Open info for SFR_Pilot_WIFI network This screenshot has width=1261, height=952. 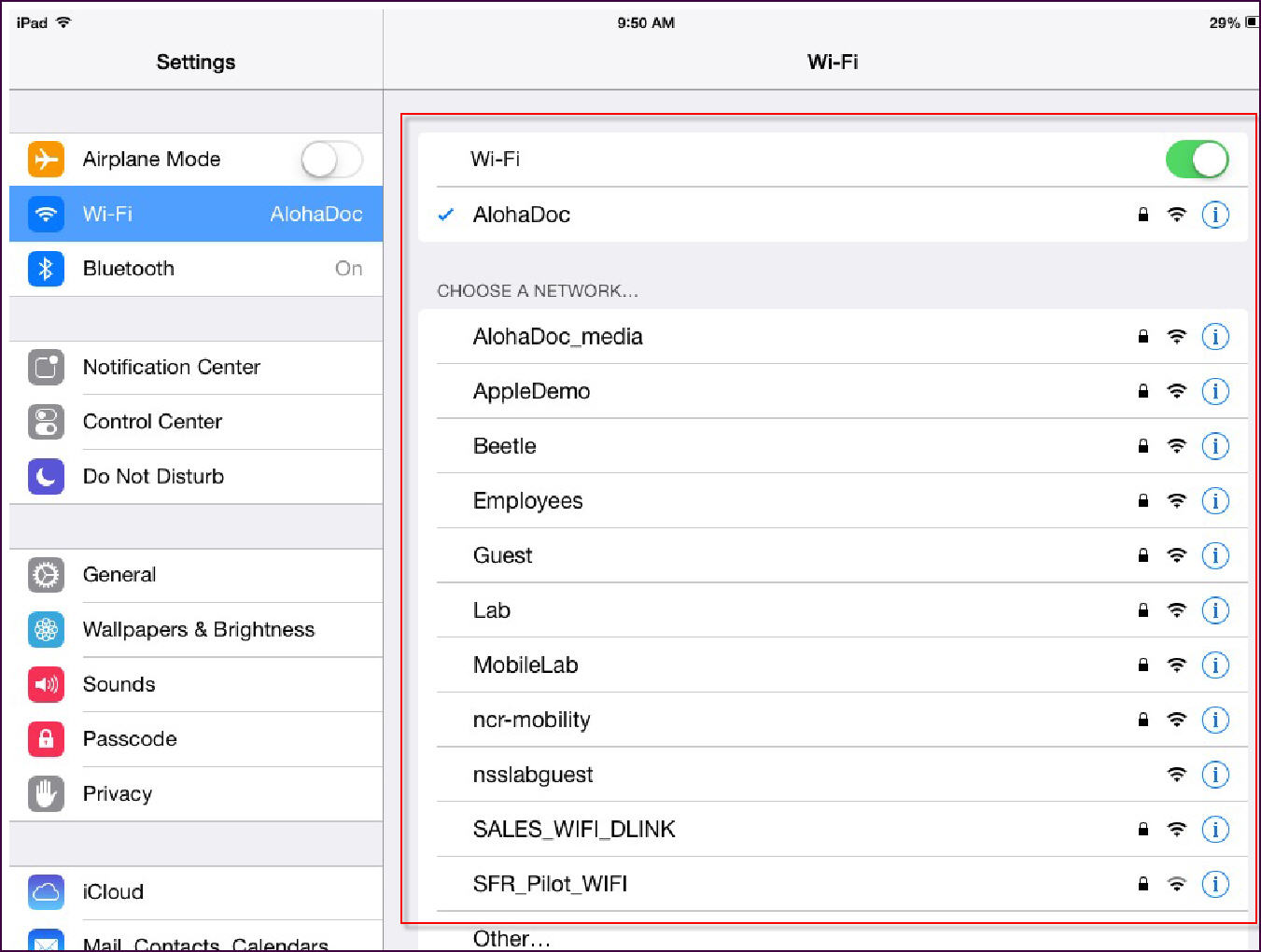1215,884
